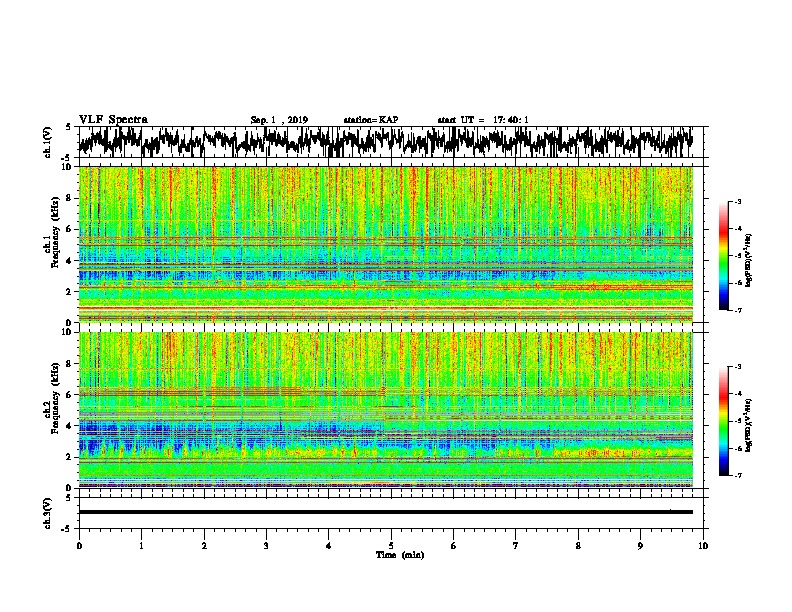Click the ch.2 spectrogram "2" kHz tick label

point(70,457)
